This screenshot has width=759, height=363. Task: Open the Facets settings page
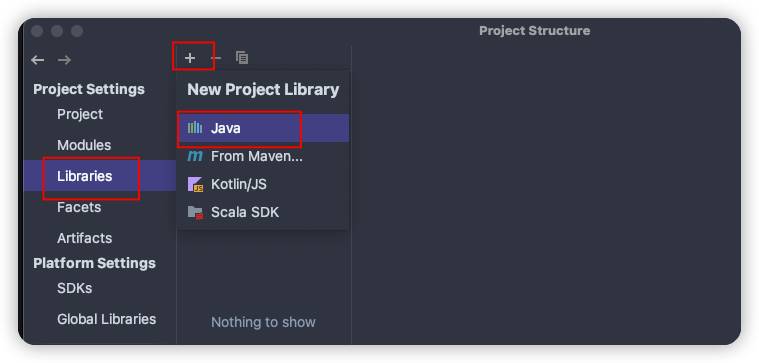(x=79, y=207)
